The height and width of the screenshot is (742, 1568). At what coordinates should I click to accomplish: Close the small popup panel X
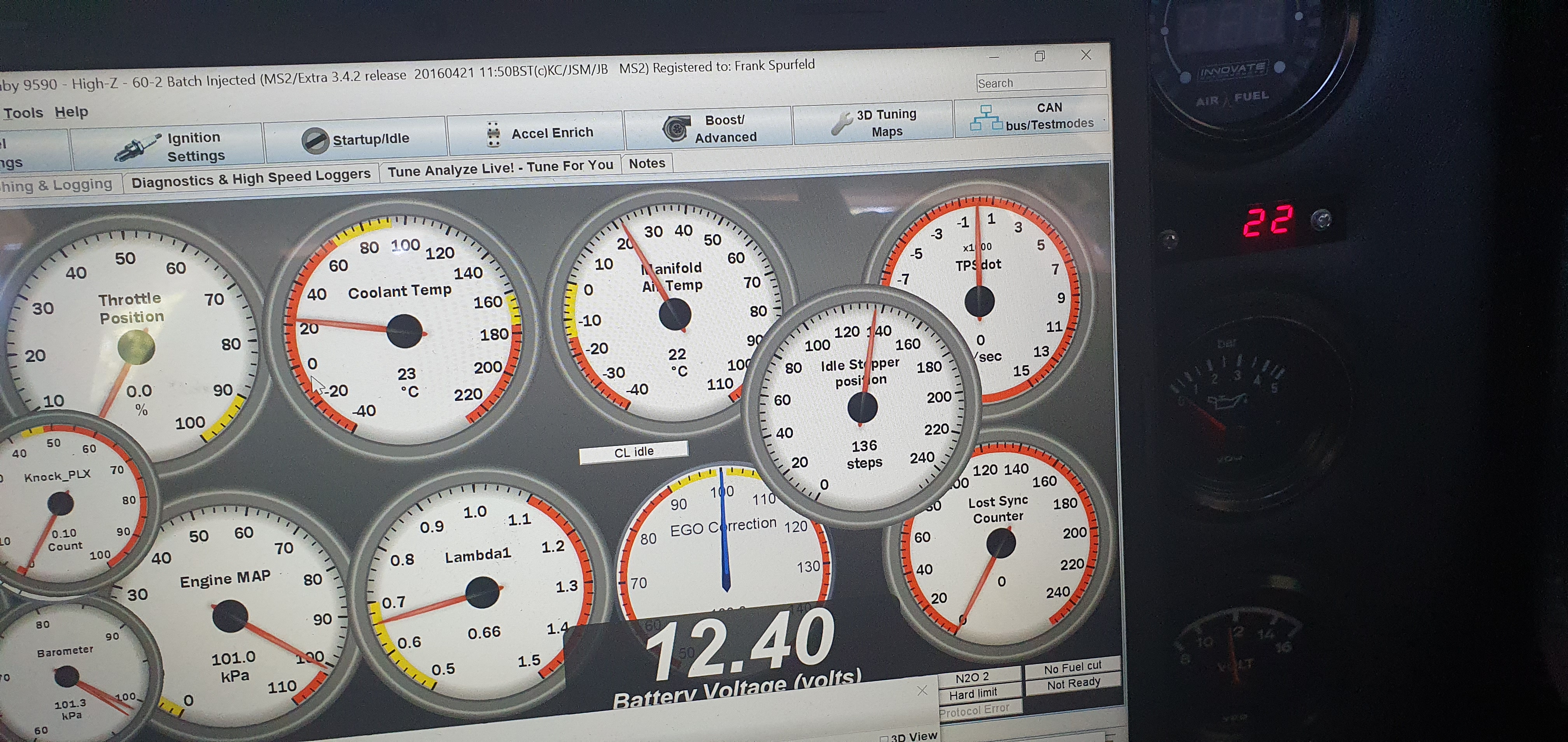922,690
